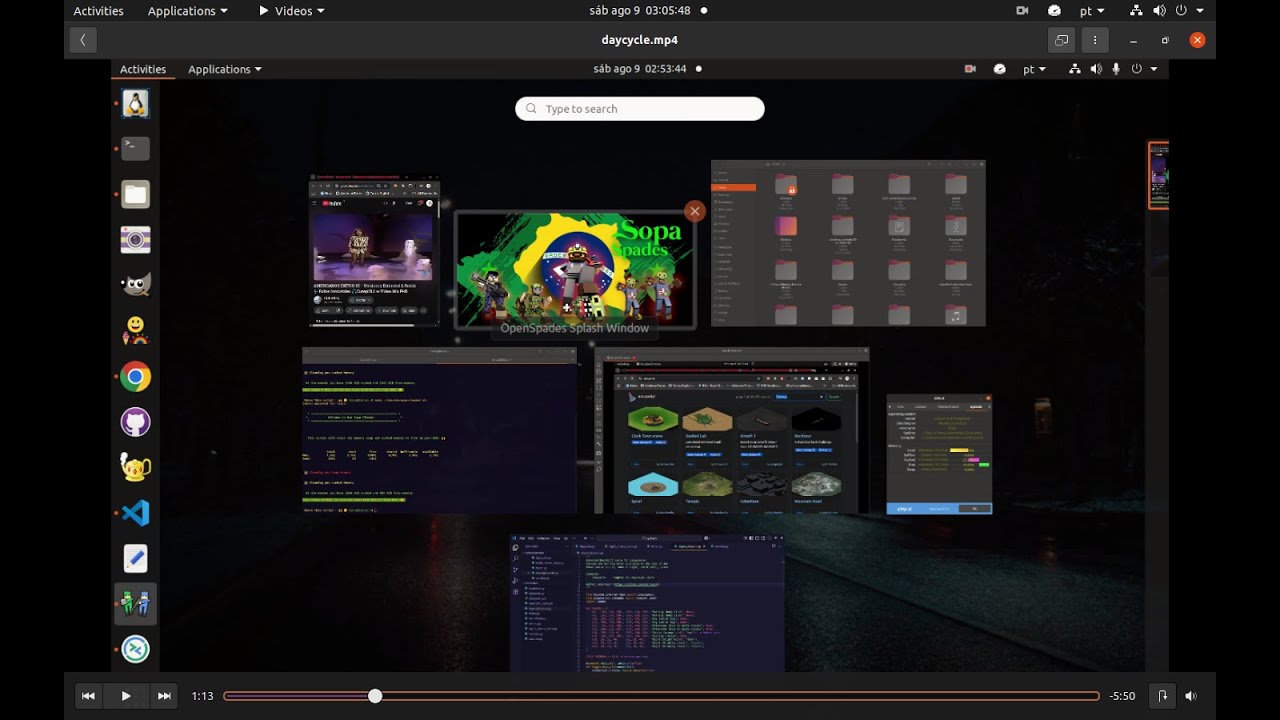Open GitHub Desktop from the dock
Viewport: 1280px width, 720px height.
[x=135, y=422]
